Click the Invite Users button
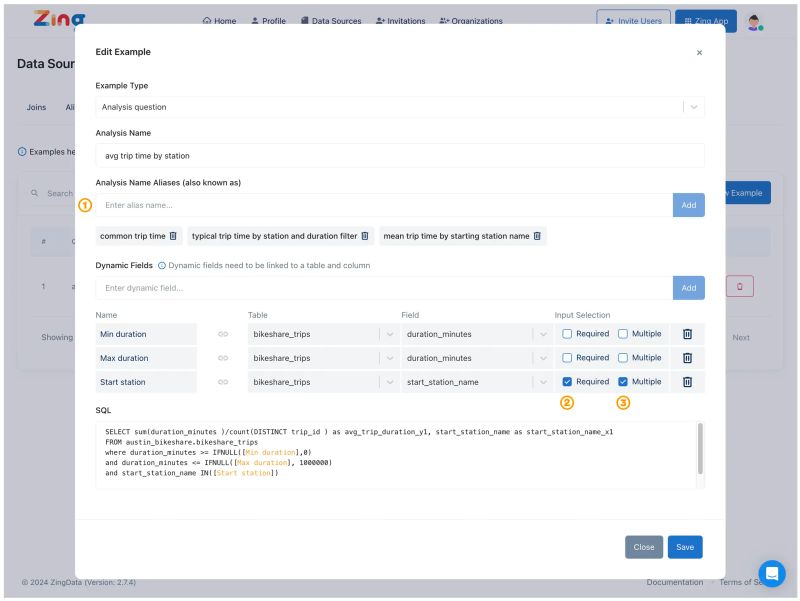Viewport: 800px width, 601px height. [633, 21]
